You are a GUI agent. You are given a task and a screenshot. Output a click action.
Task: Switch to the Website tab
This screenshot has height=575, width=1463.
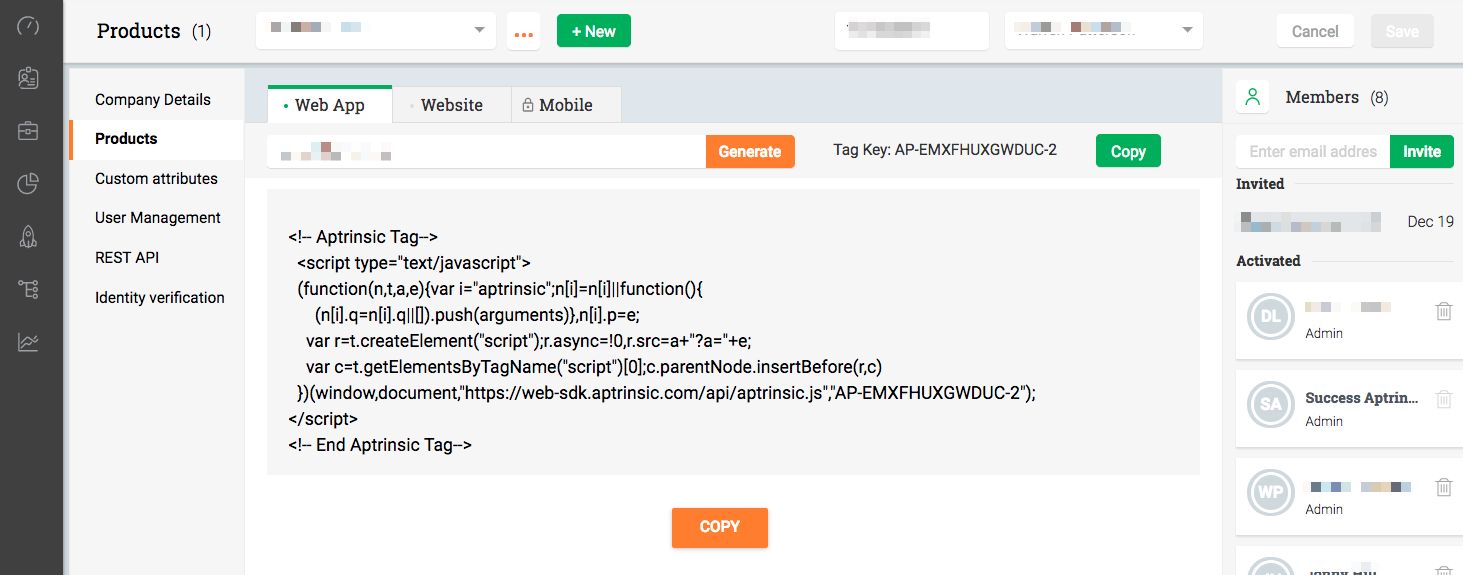tap(452, 105)
